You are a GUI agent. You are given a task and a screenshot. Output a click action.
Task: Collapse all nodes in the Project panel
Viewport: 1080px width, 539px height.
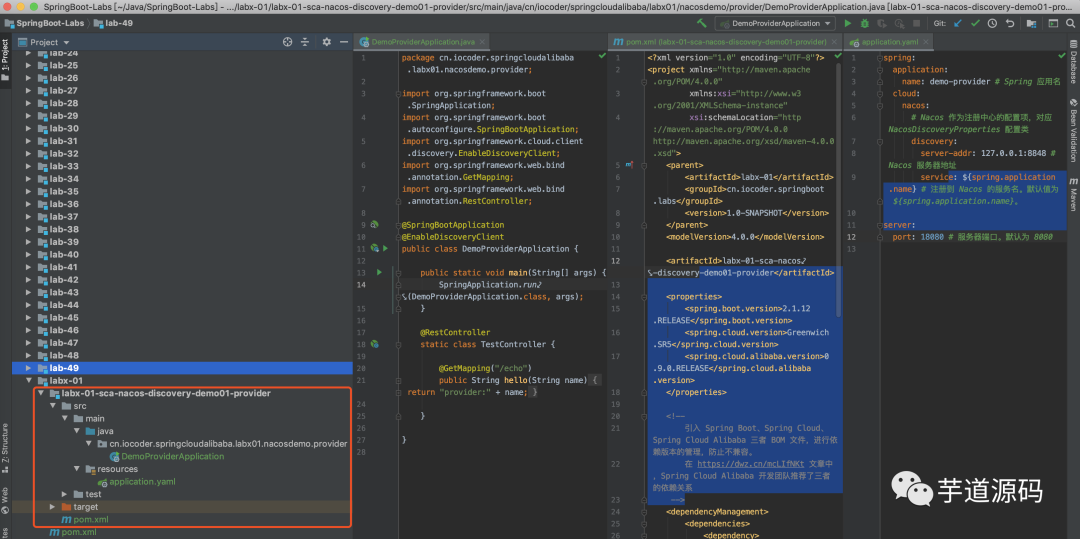click(x=305, y=42)
